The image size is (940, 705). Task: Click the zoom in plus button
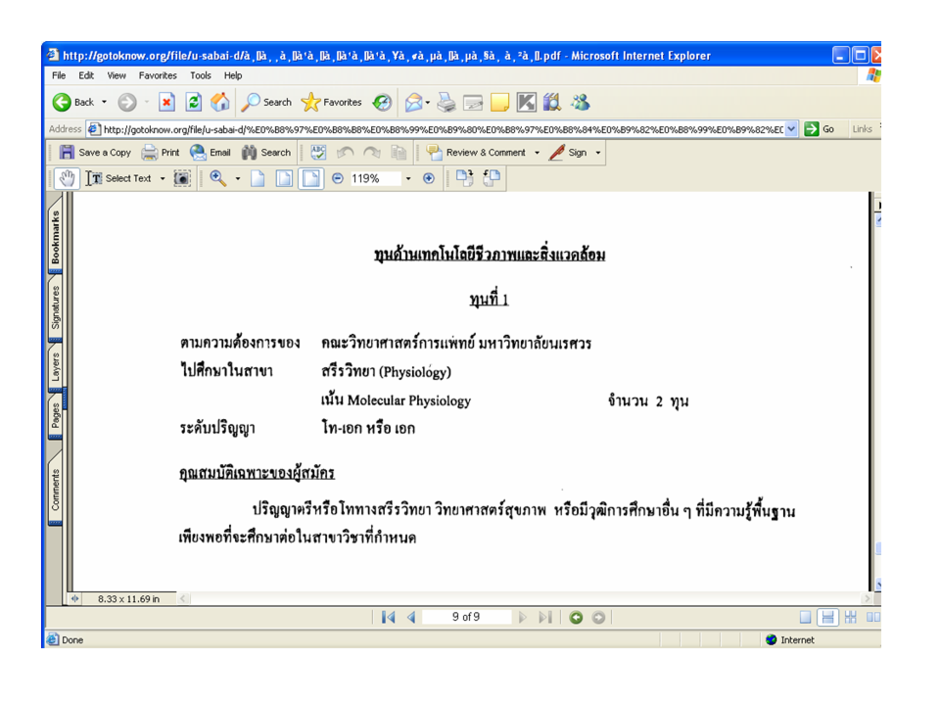pyautogui.click(x=429, y=178)
